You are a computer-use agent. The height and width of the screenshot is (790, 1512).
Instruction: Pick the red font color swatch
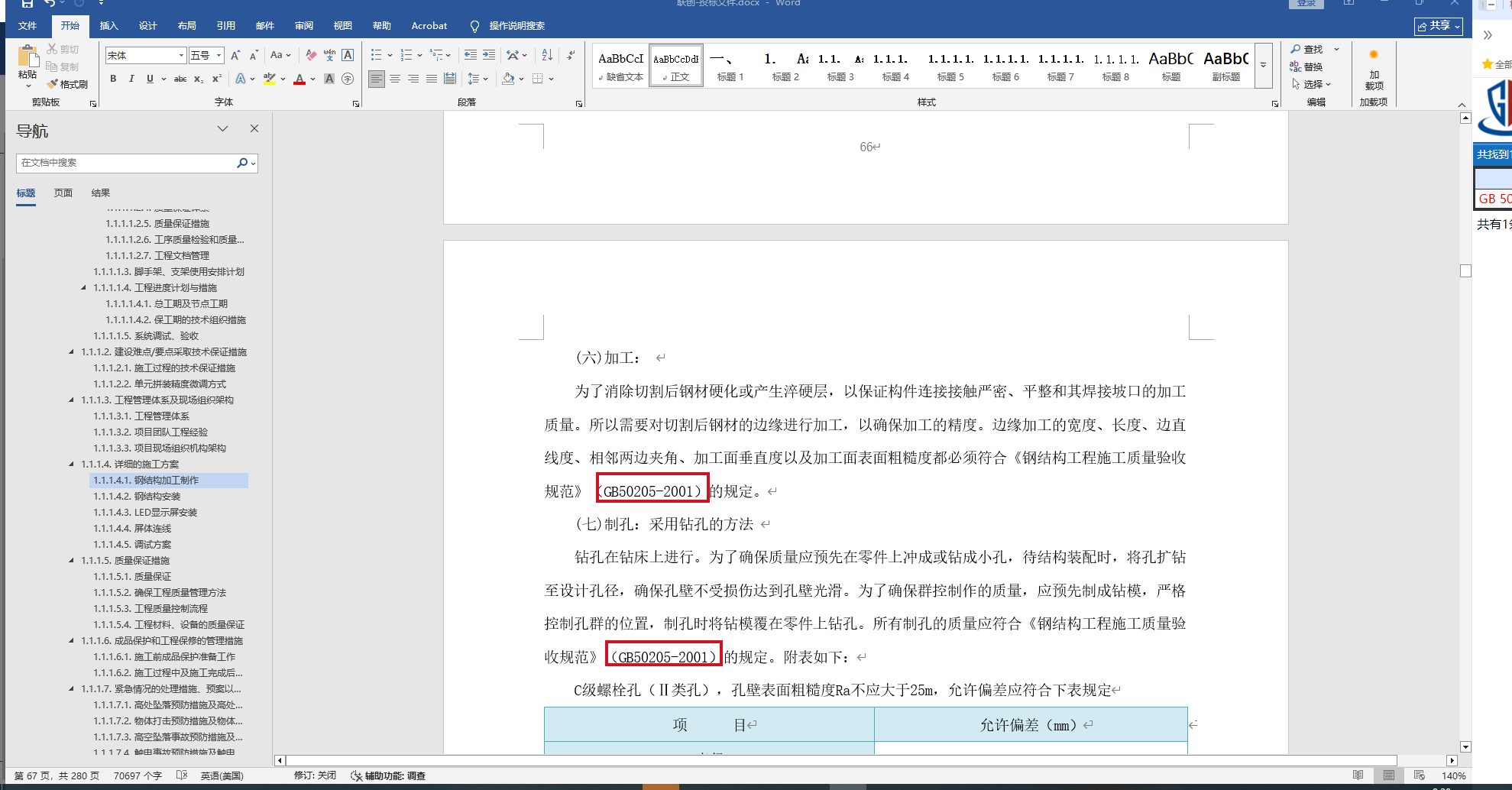(299, 79)
